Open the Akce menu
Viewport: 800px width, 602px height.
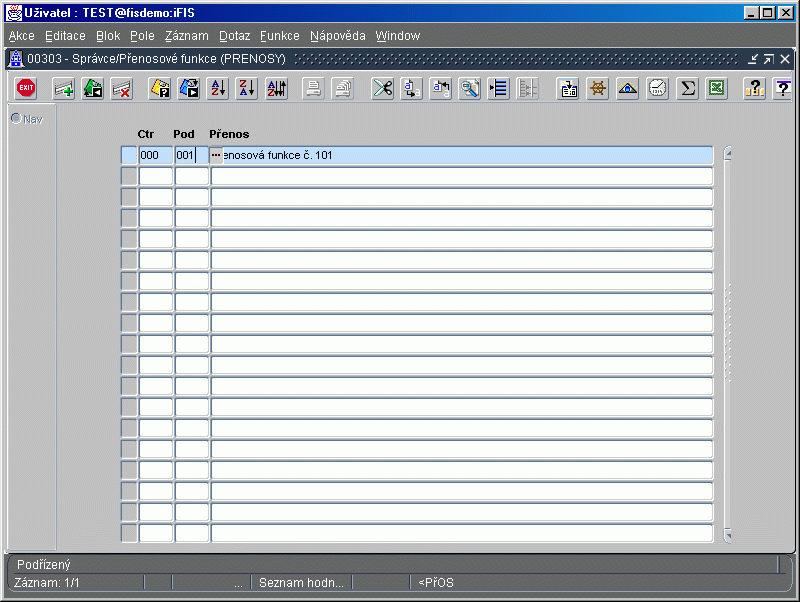(x=21, y=36)
